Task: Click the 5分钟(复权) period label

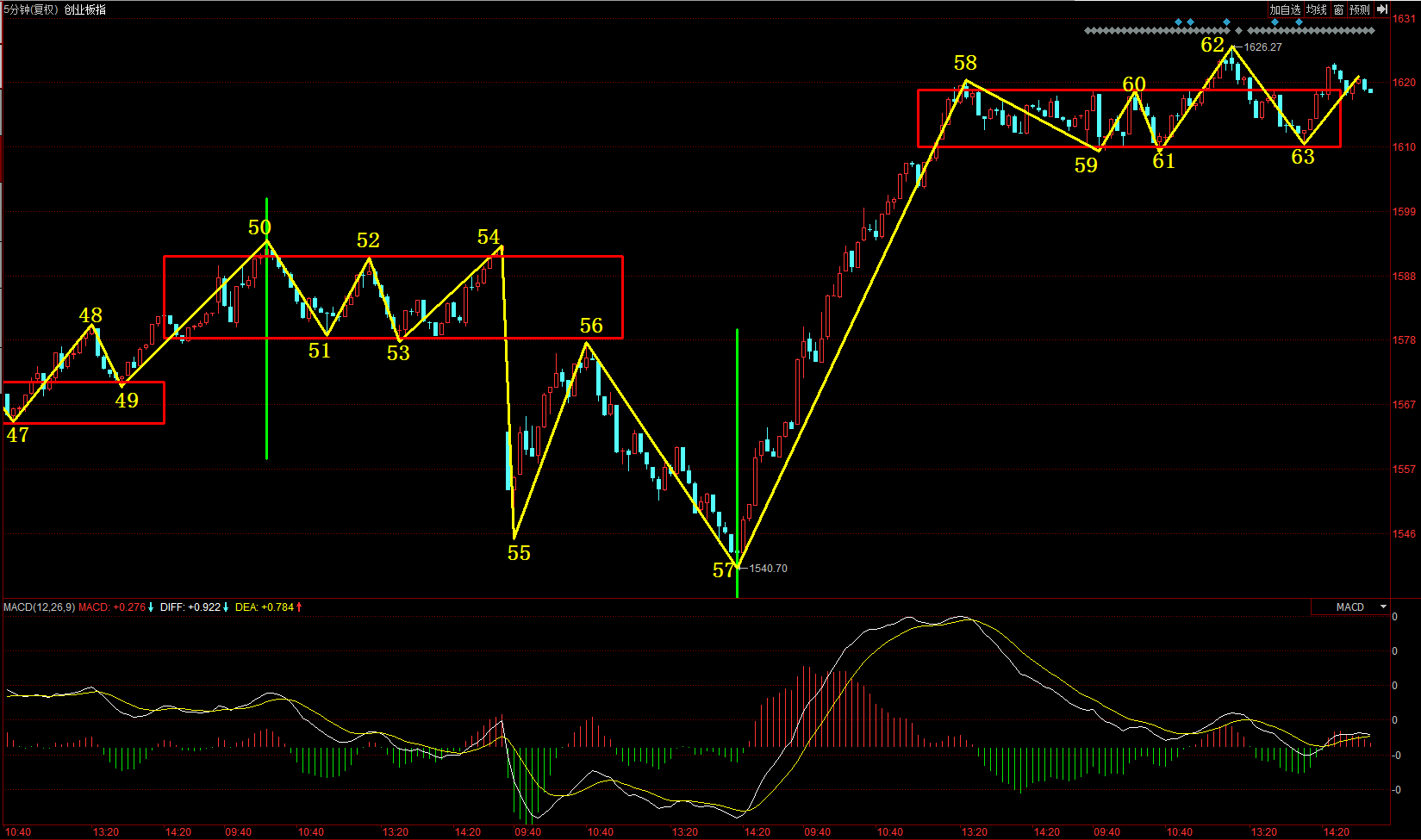Action: [x=31, y=9]
